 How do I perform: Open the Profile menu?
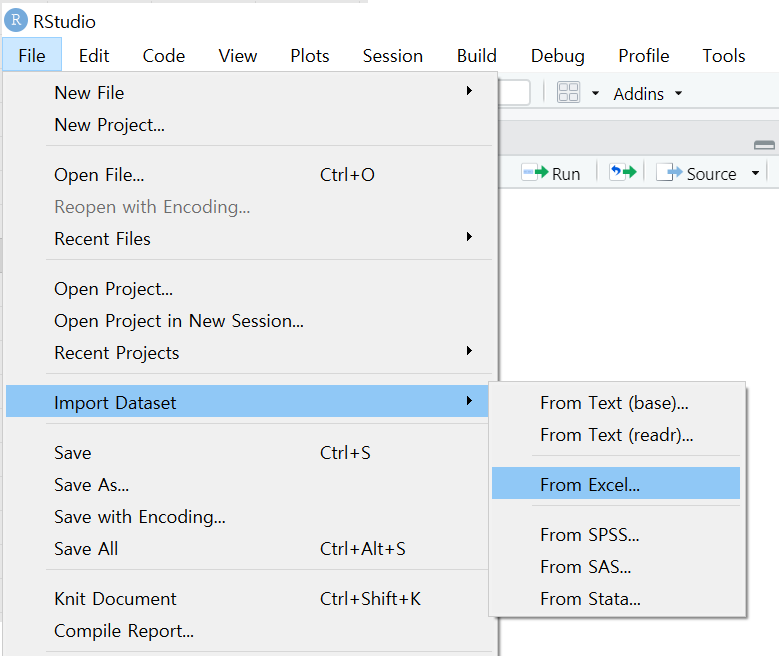coord(643,55)
